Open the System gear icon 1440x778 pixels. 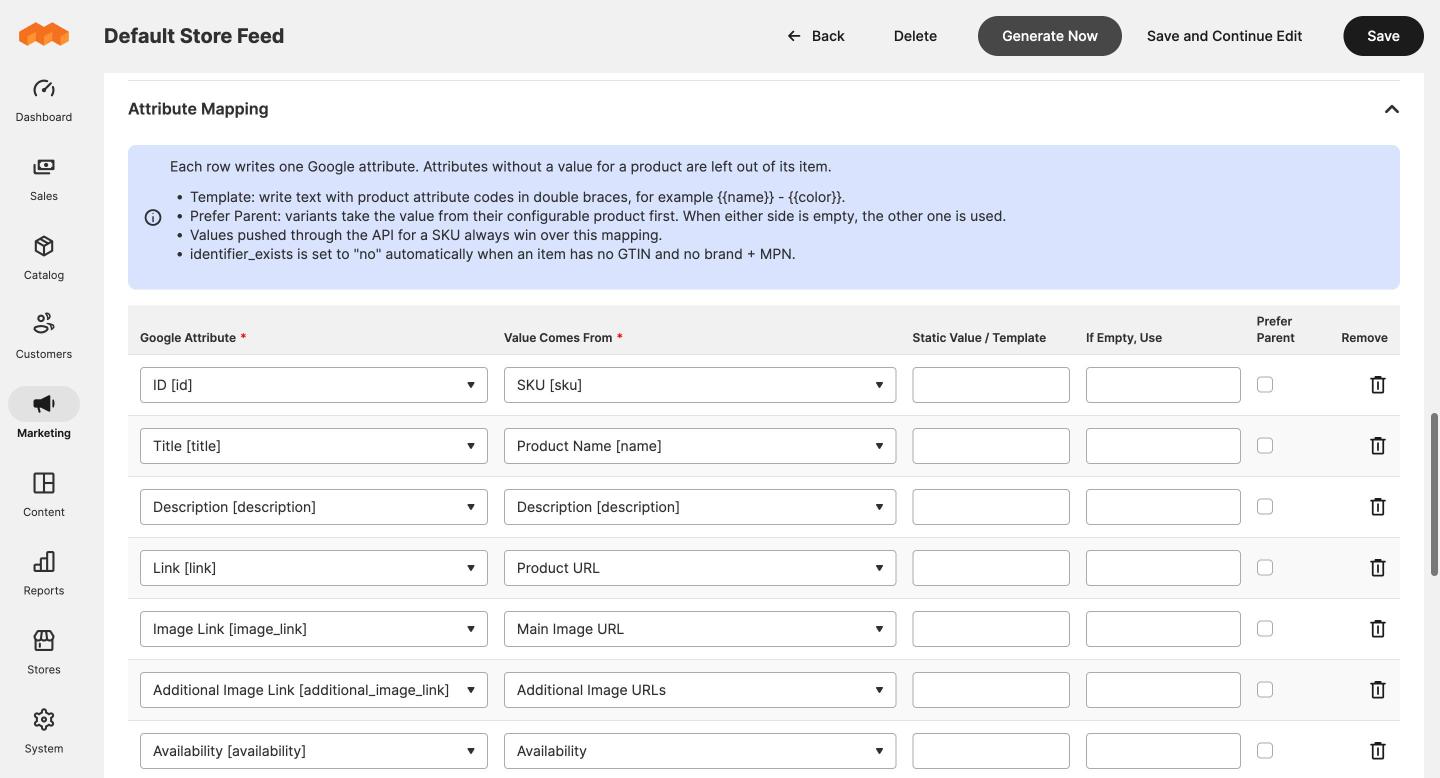(44, 719)
